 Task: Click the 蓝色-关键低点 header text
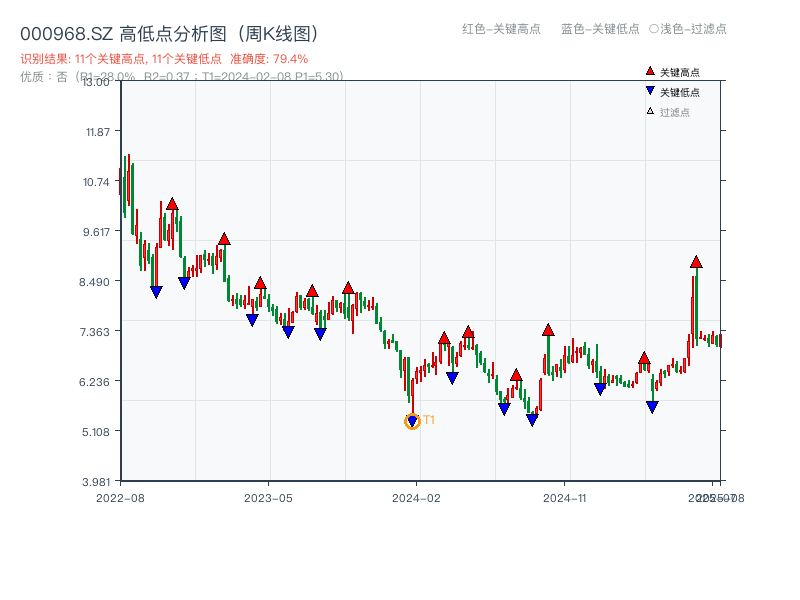pos(600,29)
